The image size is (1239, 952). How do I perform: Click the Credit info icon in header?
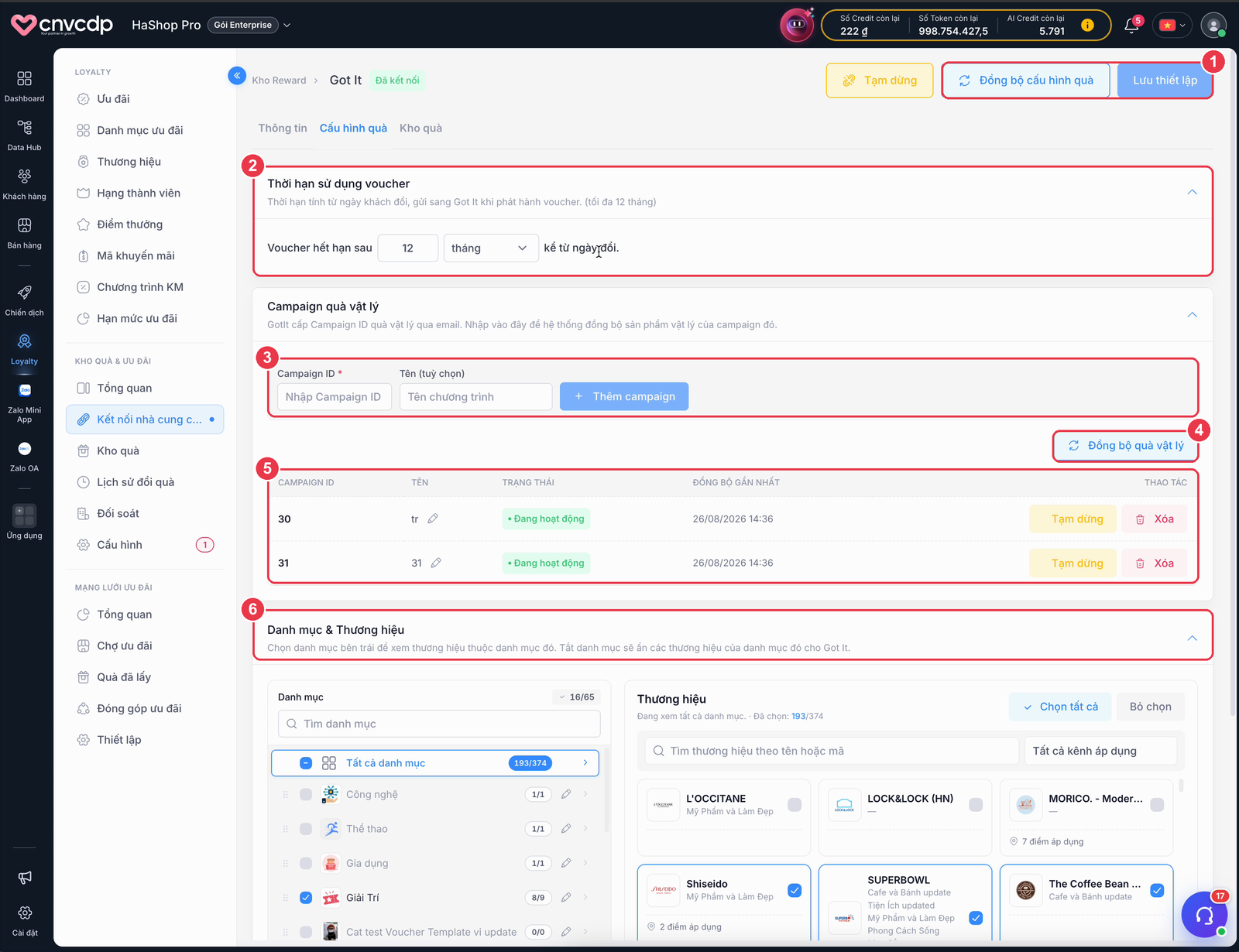click(1087, 25)
